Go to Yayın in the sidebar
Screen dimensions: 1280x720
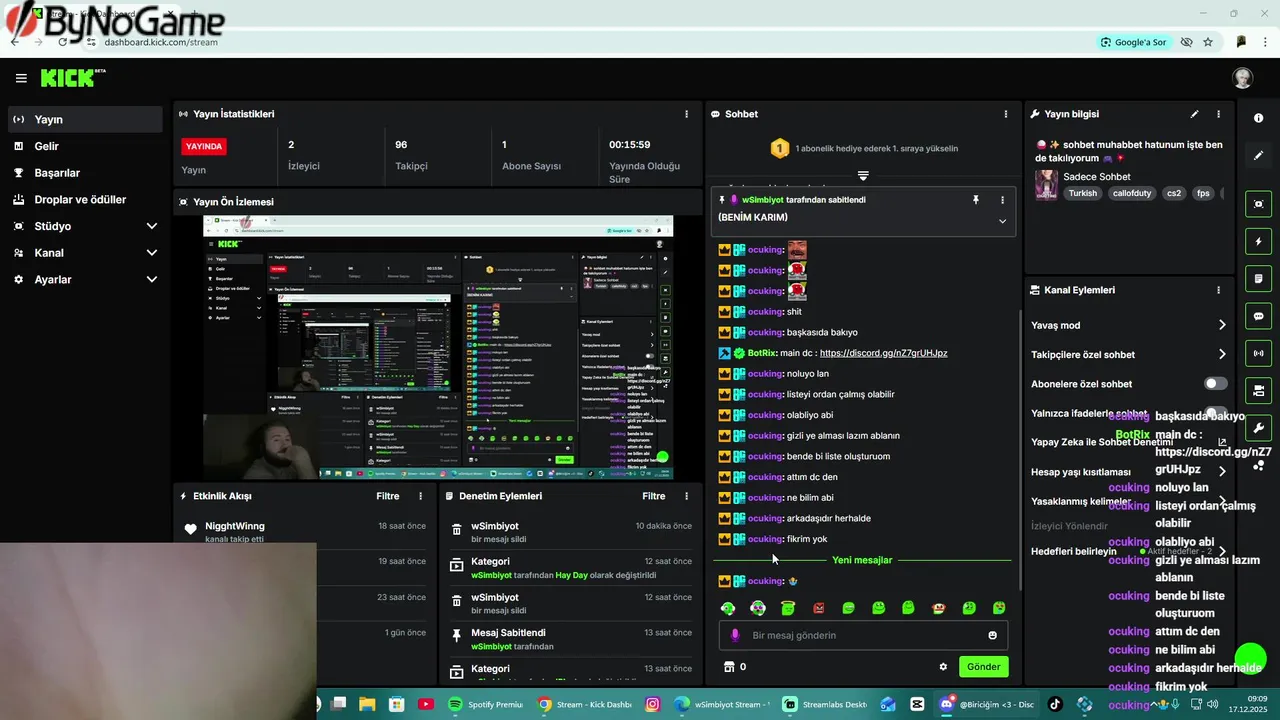[85, 119]
